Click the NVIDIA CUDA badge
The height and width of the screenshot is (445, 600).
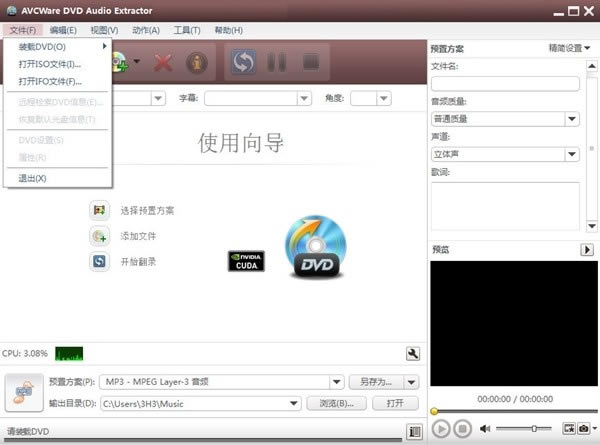pyautogui.click(x=246, y=261)
